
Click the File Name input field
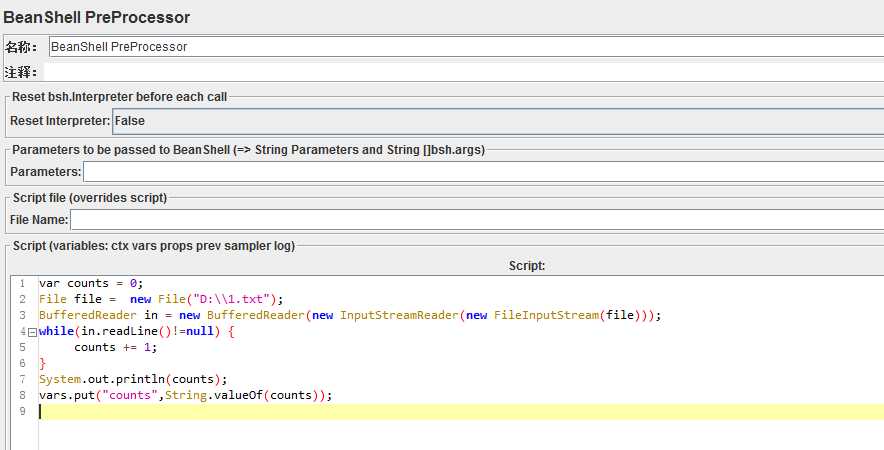[x=477, y=219]
